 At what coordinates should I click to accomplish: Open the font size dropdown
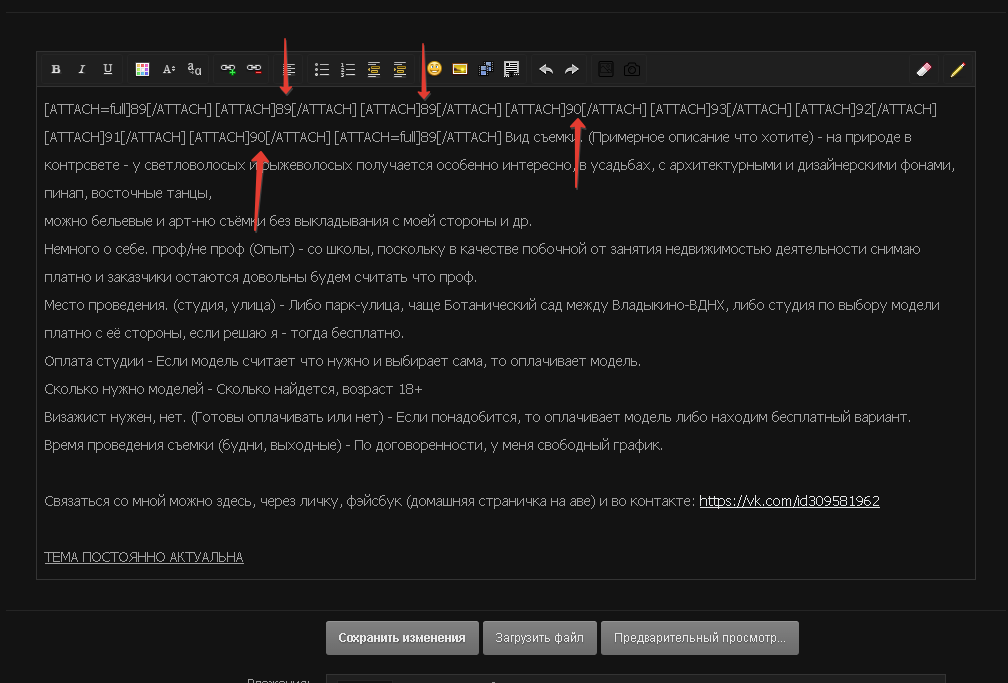[x=169, y=69]
